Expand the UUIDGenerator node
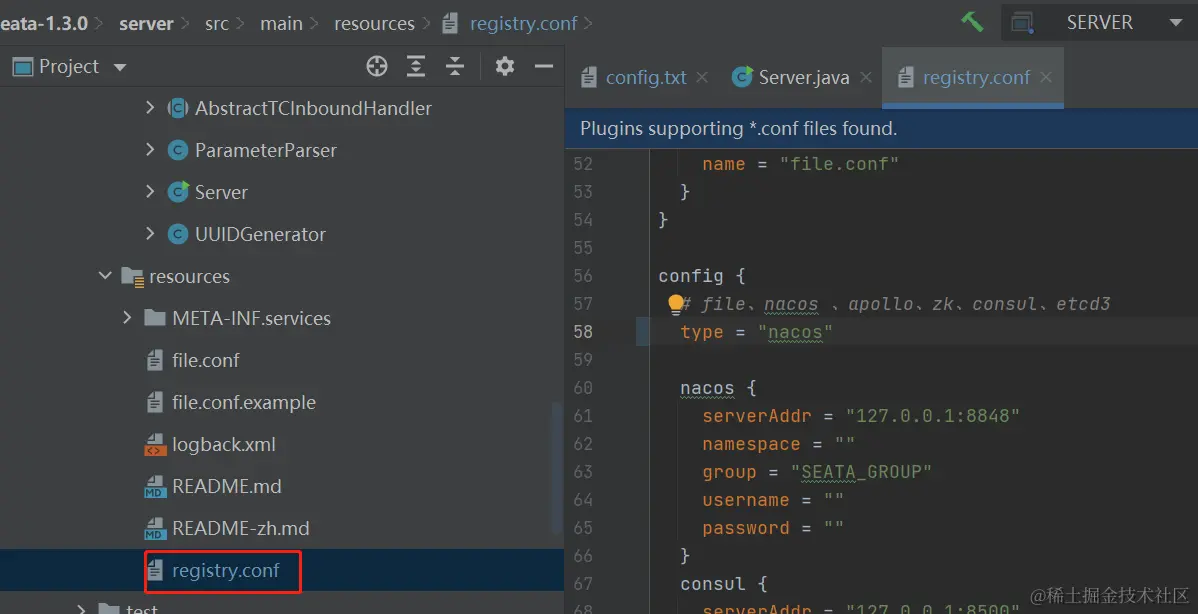The image size is (1198, 614). (150, 234)
